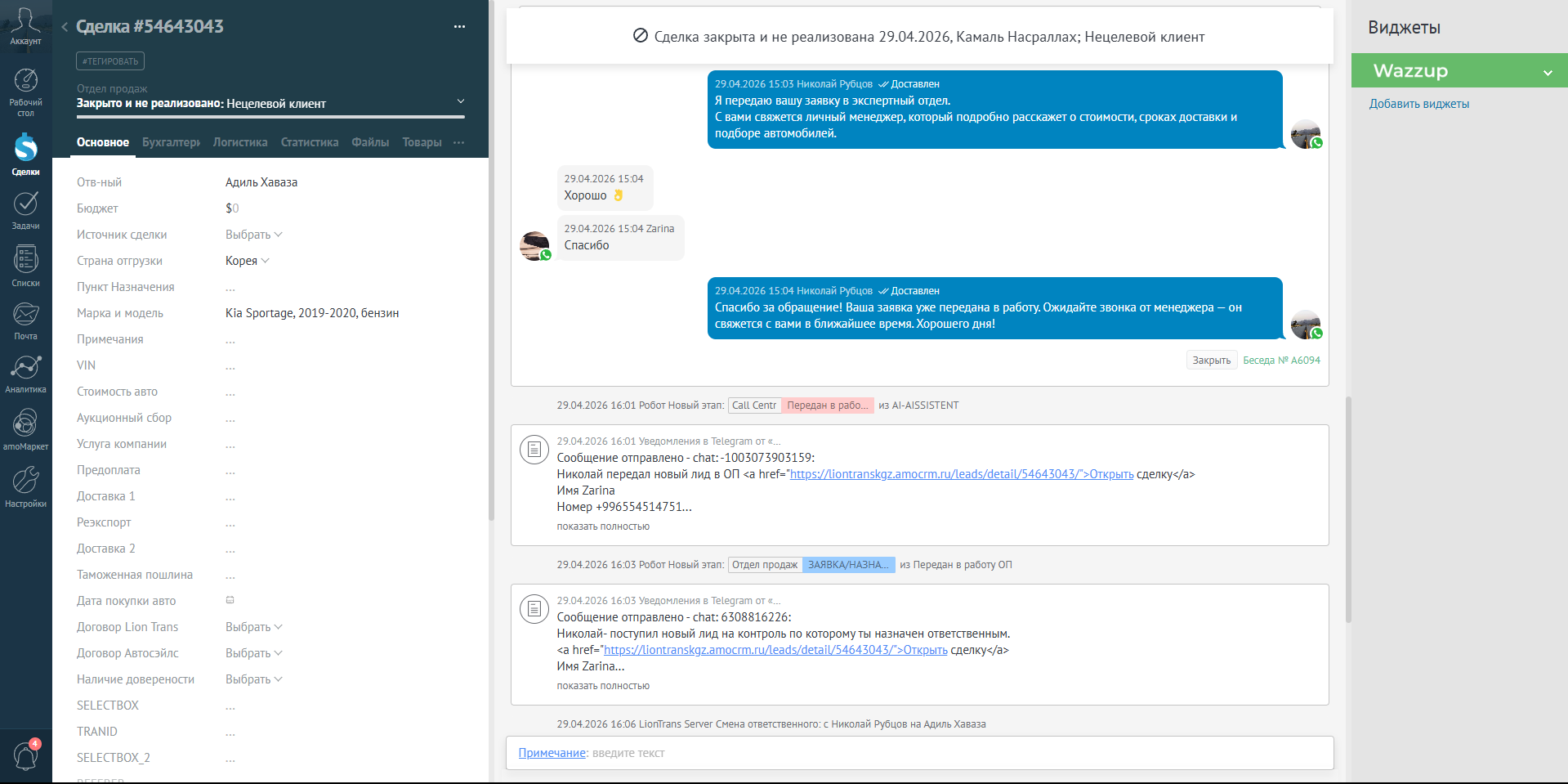Open the Страна отгрузки Корея dropdown
Viewport: 1568px width, 784px height.
click(248, 261)
